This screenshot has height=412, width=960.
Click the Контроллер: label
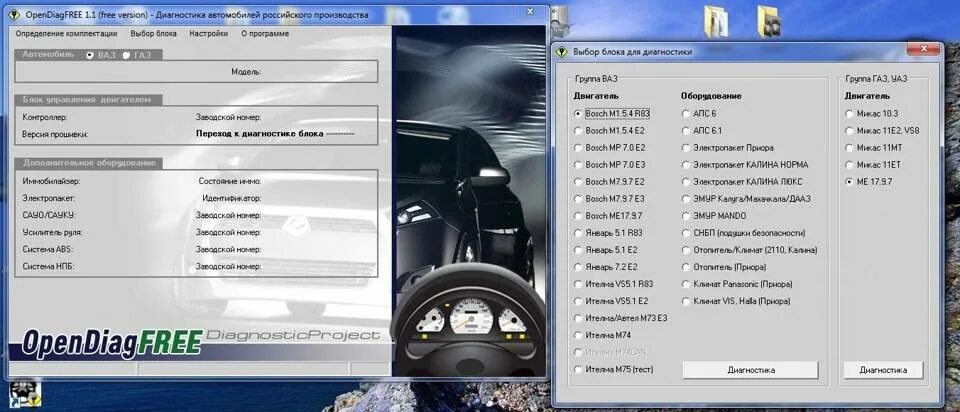[45, 117]
